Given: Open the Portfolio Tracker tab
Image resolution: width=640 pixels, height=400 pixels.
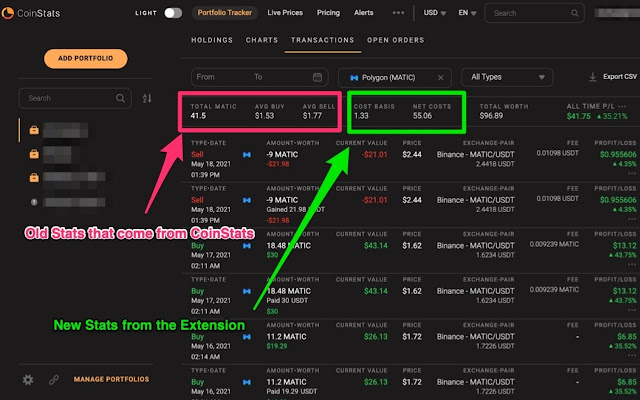Looking at the screenshot, I should tap(224, 13).
